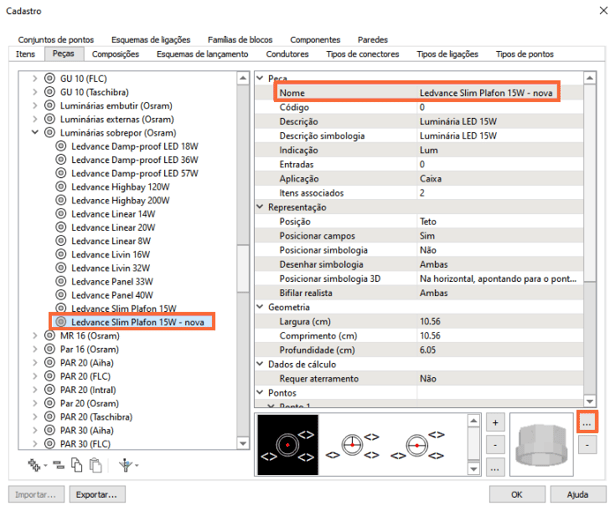This screenshot has height=511, width=615.
Task: Expand the MR 16 (Osram) node
Action: tap(36, 336)
